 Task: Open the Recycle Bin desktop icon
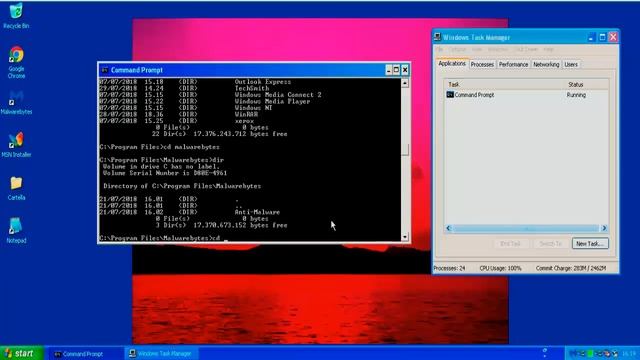tap(16, 16)
